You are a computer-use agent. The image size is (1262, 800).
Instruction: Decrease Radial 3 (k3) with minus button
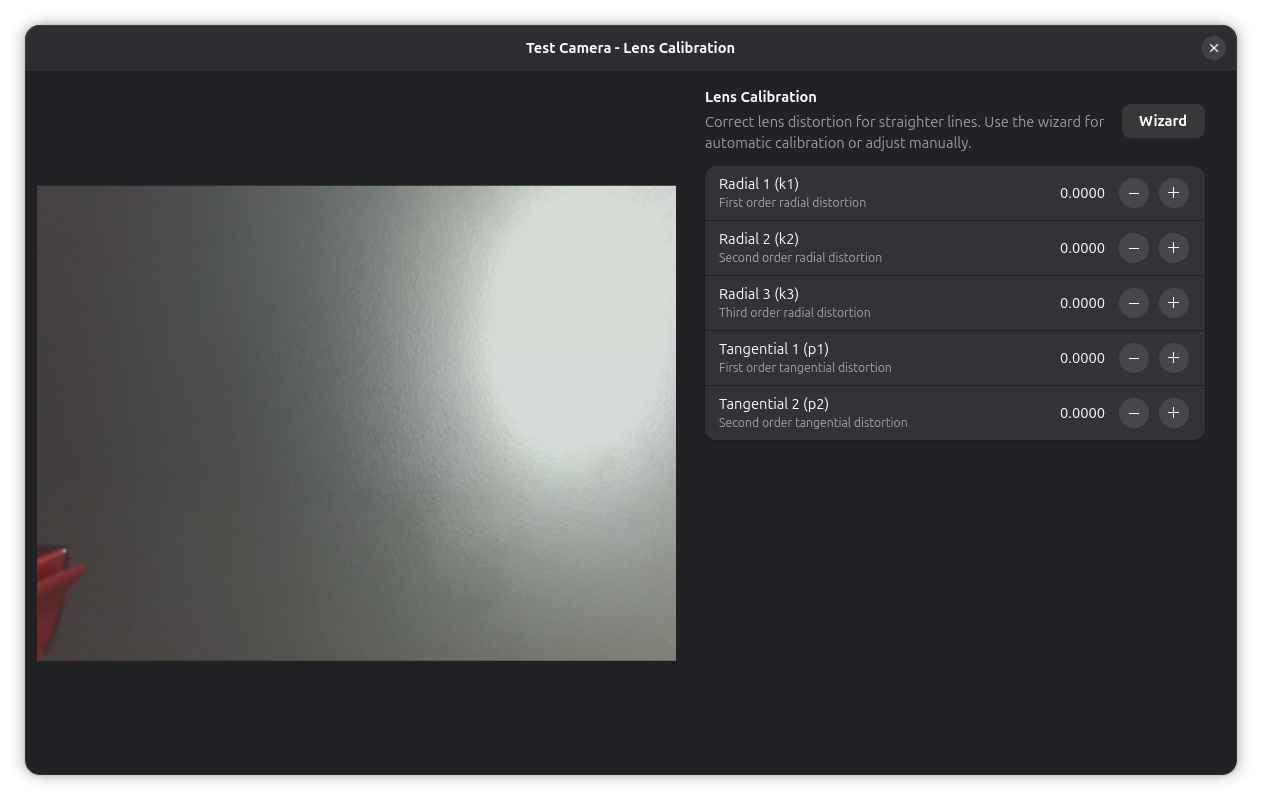click(x=1133, y=303)
